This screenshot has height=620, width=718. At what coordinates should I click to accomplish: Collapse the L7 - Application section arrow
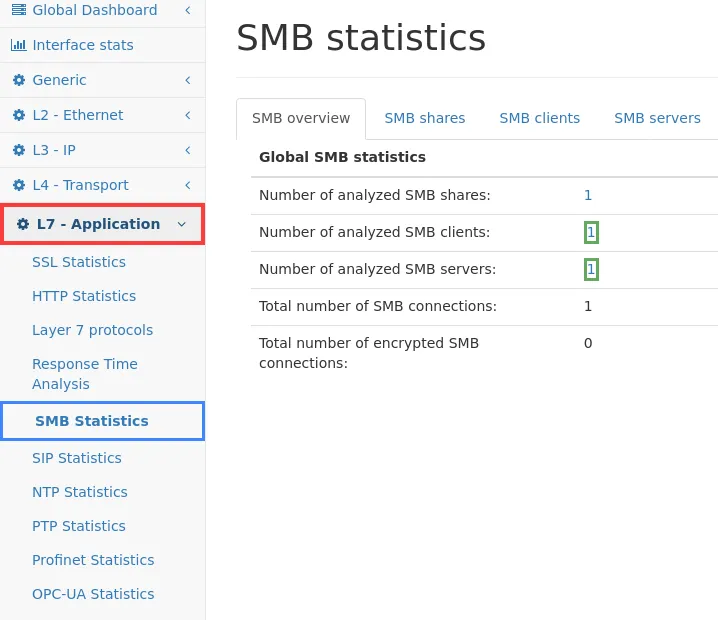pyautogui.click(x=181, y=224)
